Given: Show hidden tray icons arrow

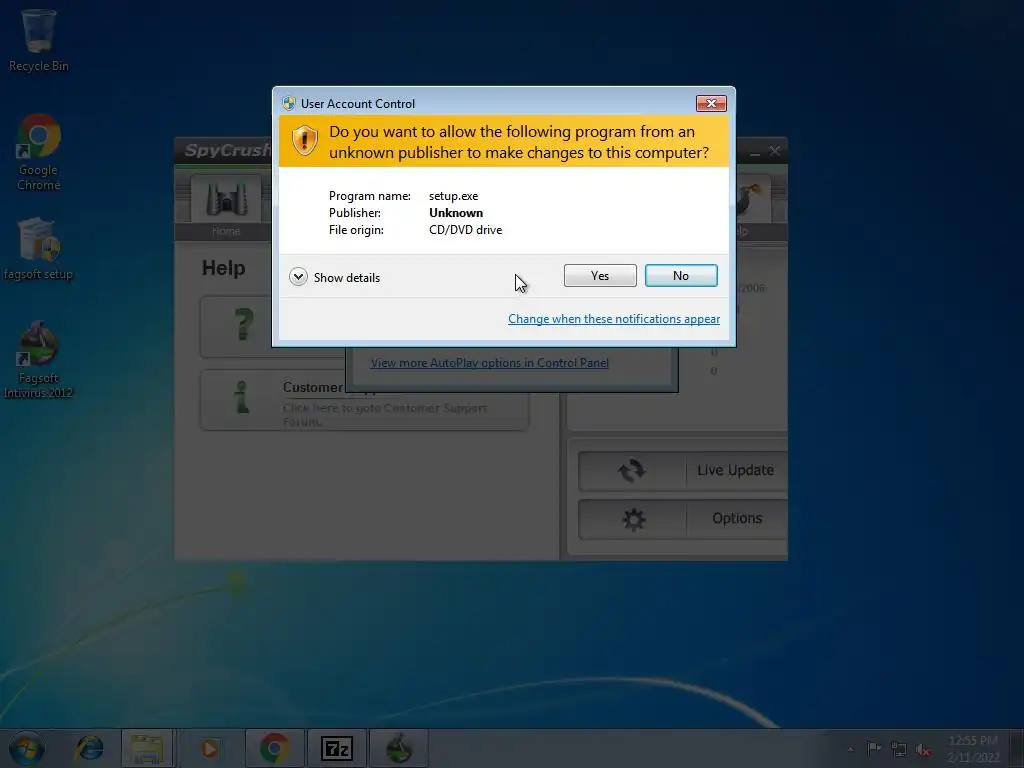Looking at the screenshot, I should tap(850, 749).
